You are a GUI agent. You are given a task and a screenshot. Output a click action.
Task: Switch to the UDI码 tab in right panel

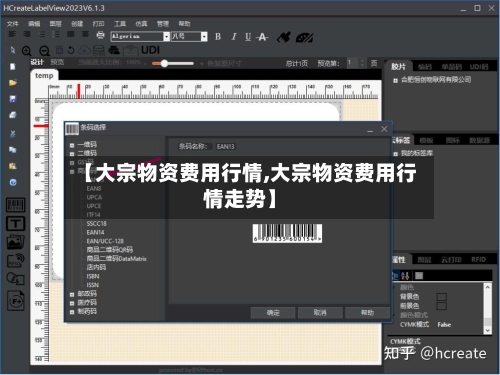point(479,67)
